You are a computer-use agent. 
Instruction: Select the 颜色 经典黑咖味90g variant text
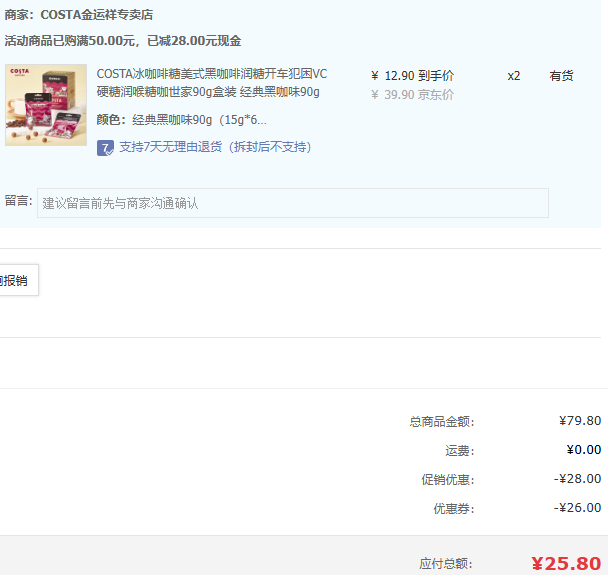(181, 120)
